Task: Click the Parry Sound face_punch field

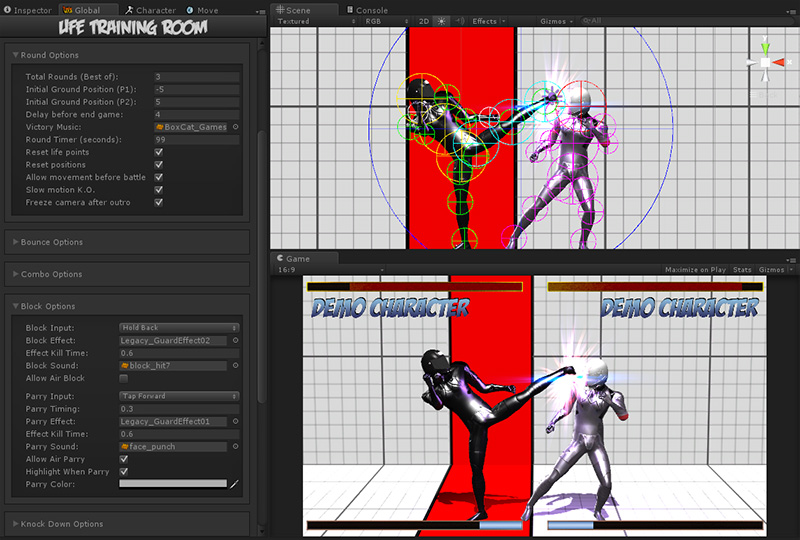Action: [x=173, y=447]
